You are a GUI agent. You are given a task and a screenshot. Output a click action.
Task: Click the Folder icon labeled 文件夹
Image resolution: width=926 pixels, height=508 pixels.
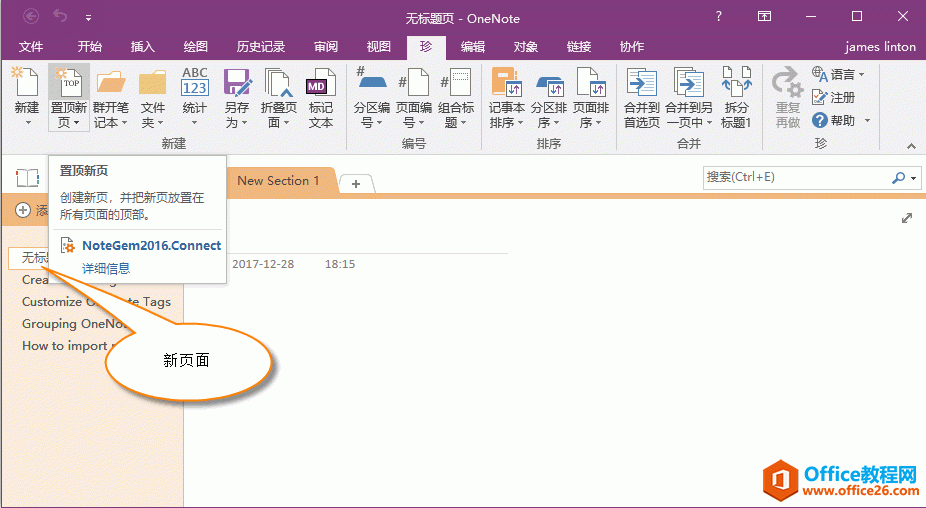152,82
